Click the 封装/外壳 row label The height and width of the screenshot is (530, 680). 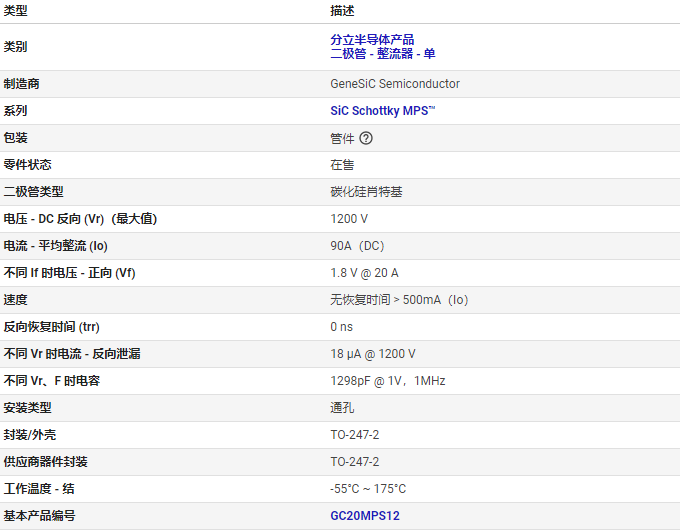tap(31, 435)
